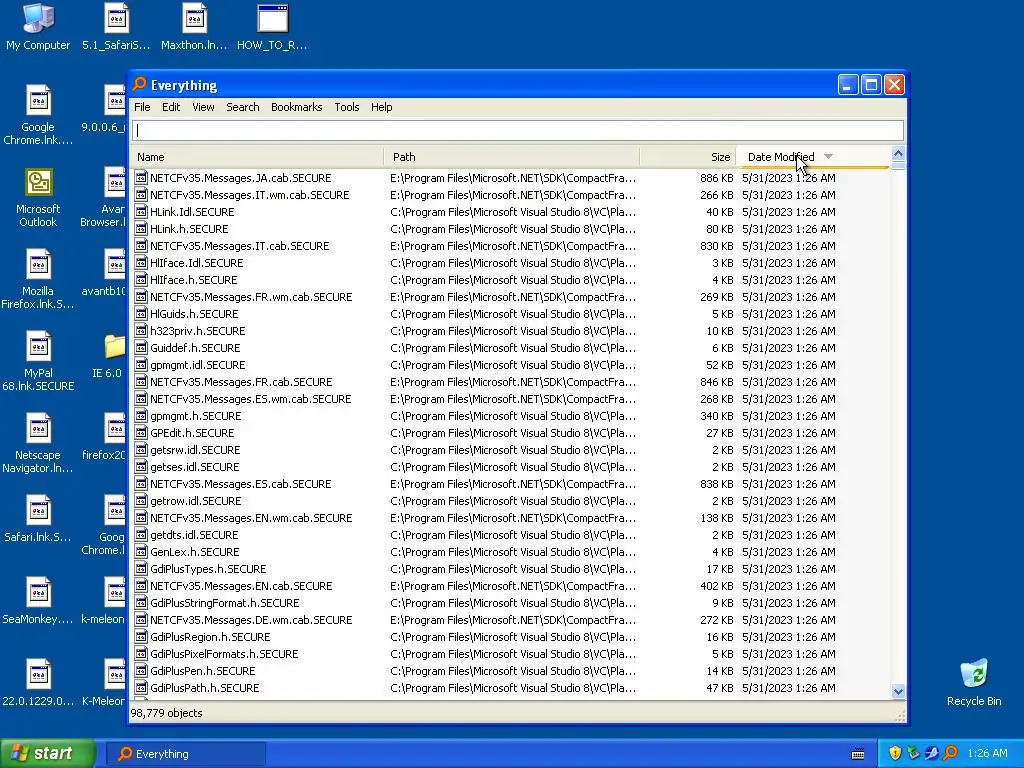Viewport: 1024px width, 768px height.
Task: Select file icon of HlIface.Idl.SECURE
Action: click(x=140, y=263)
